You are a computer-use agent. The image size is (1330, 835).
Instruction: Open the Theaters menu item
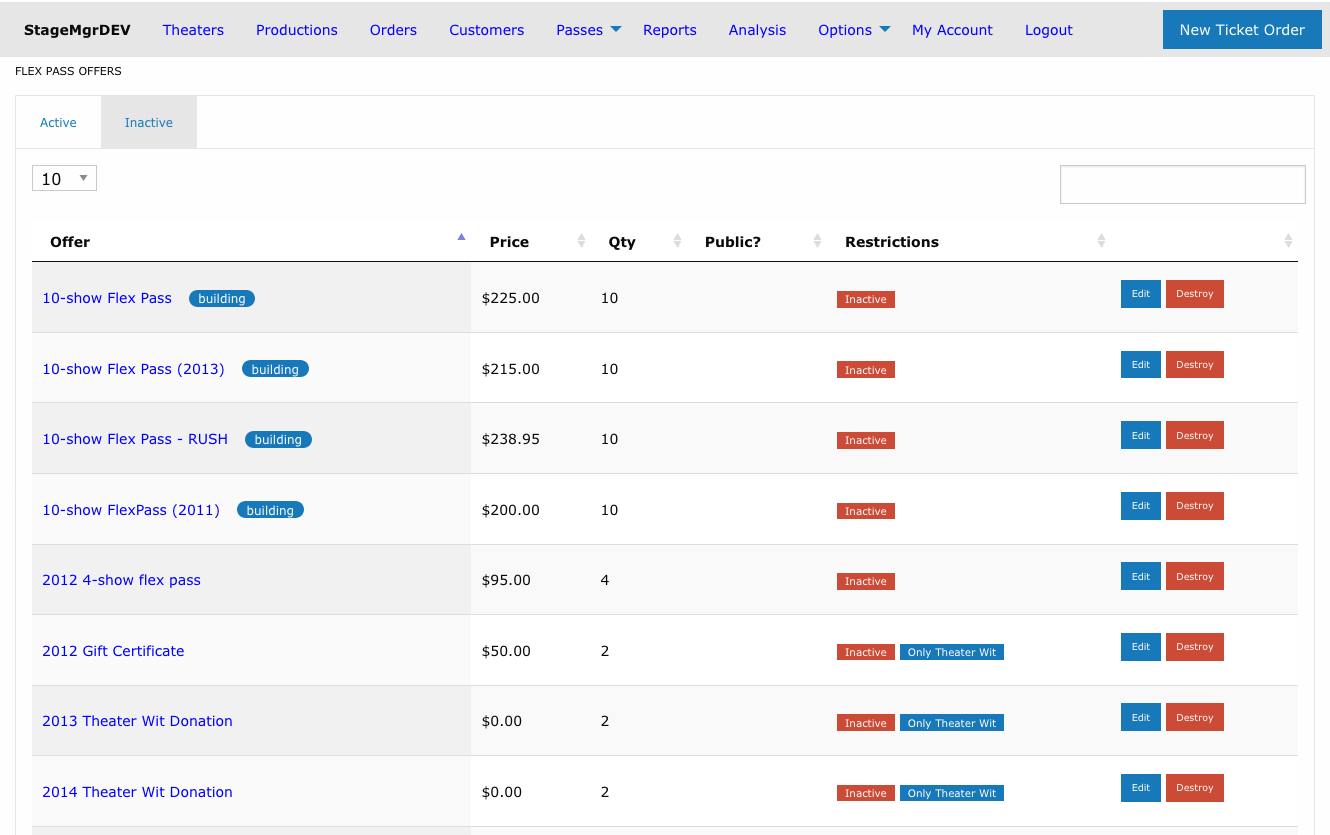(x=193, y=30)
